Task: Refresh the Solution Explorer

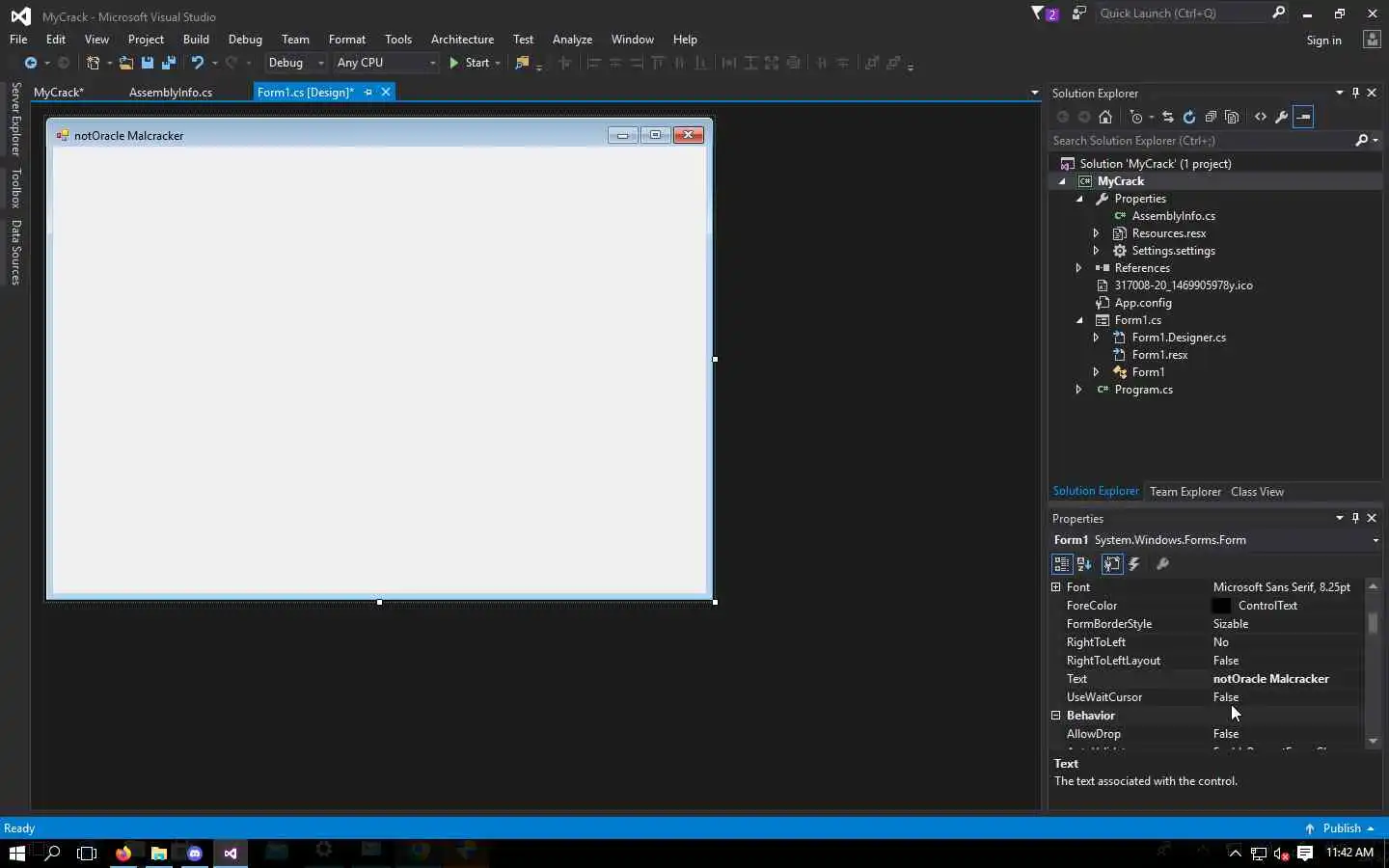Action: (1189, 117)
